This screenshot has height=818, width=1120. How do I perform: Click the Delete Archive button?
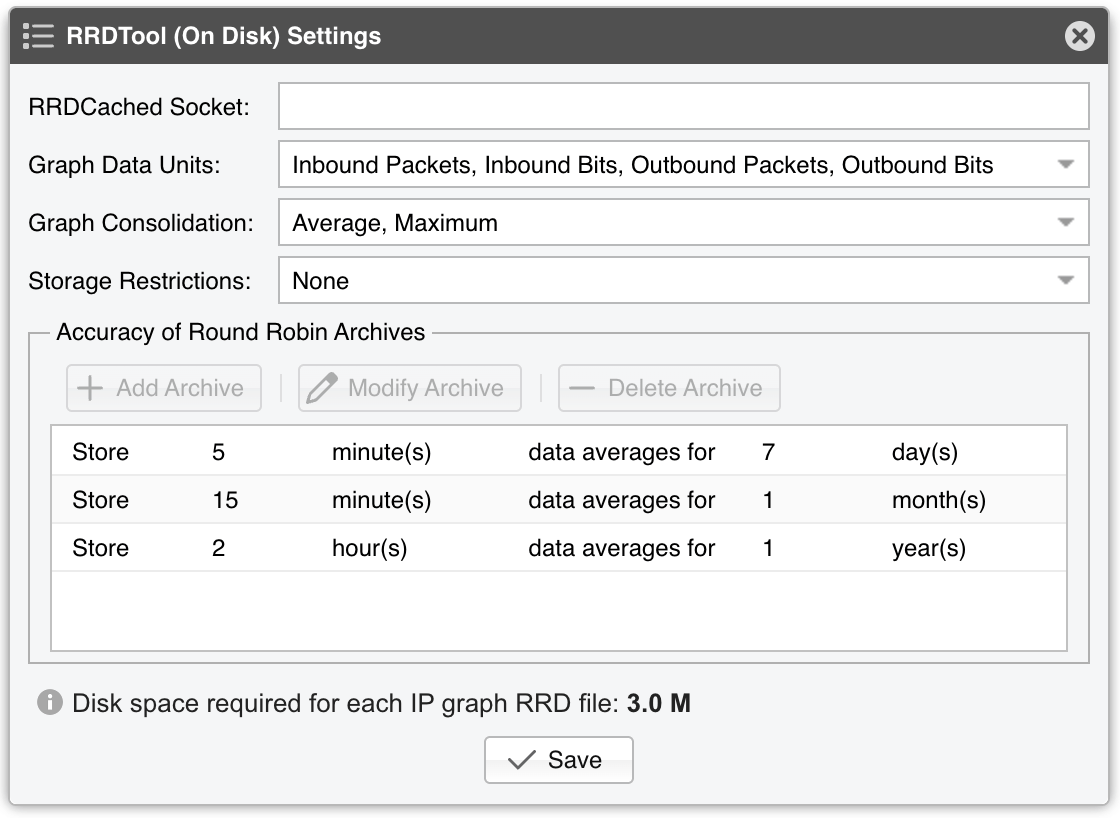tap(669, 388)
